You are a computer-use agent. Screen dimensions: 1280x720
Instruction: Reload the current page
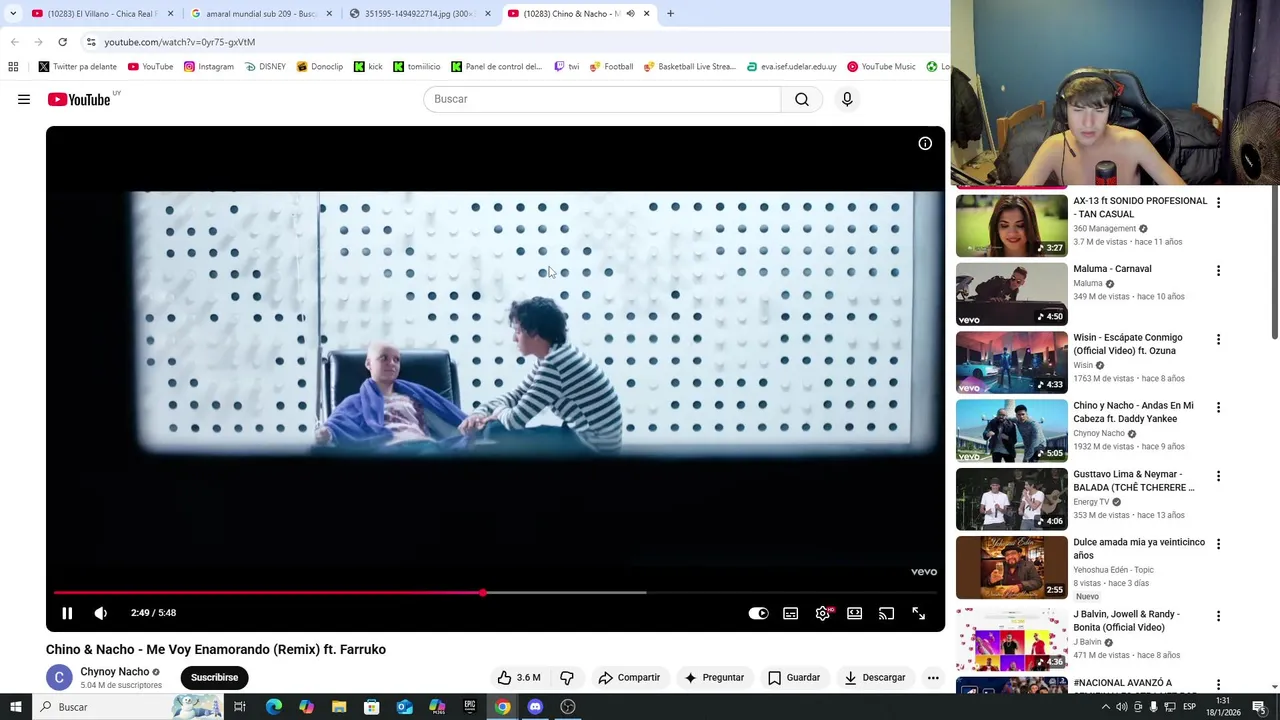[62, 42]
